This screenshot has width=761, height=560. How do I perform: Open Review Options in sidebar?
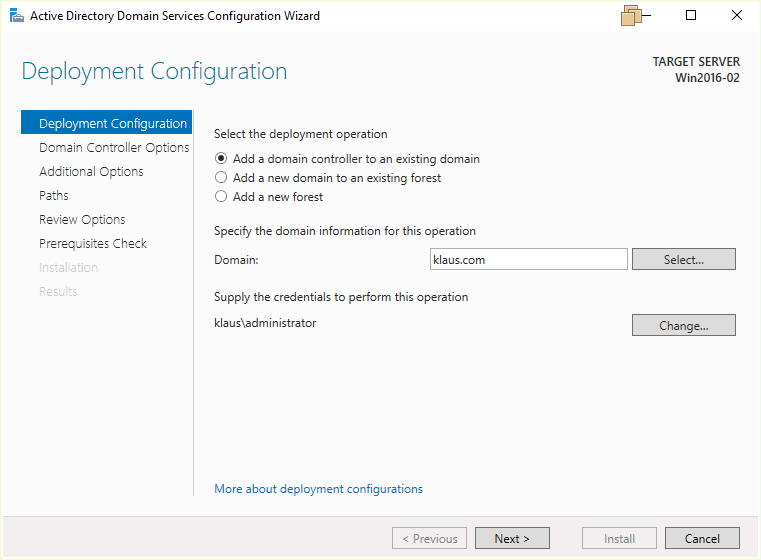click(82, 220)
